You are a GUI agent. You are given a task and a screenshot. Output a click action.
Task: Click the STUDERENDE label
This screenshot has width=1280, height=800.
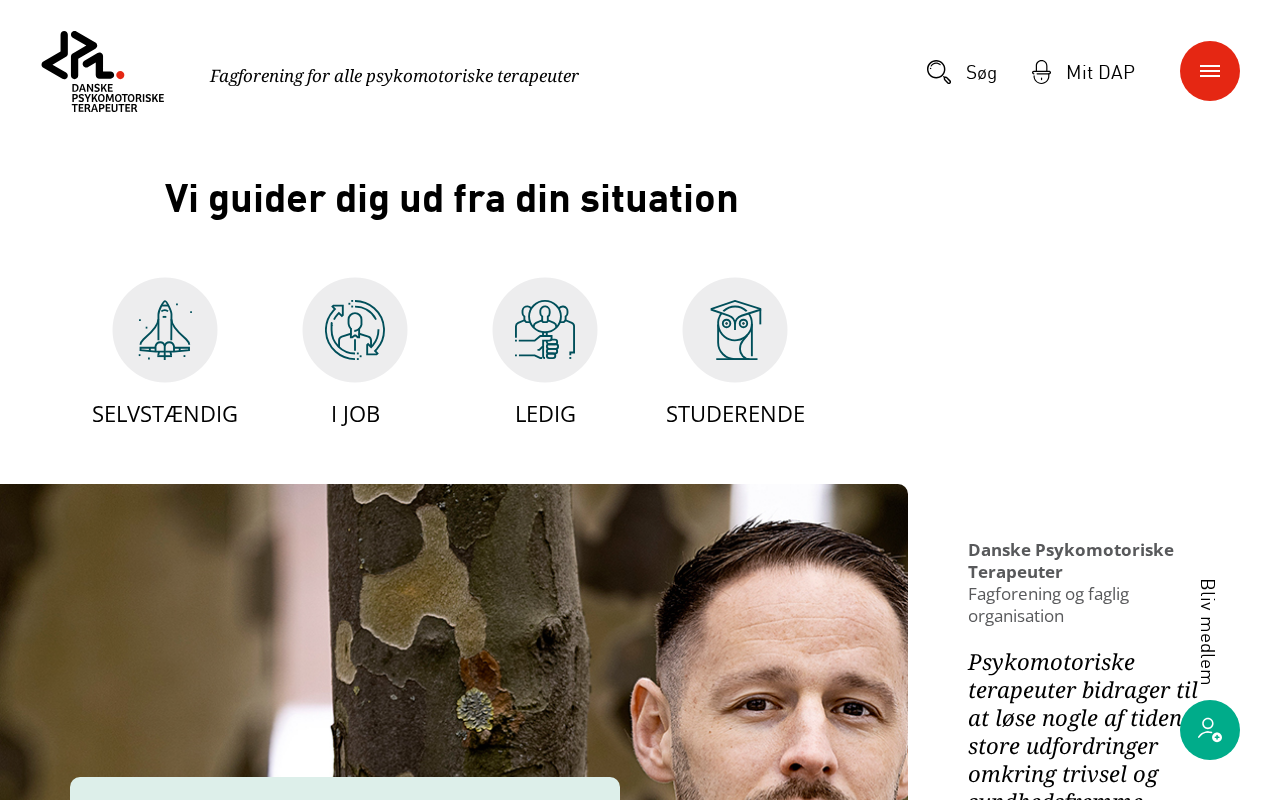(x=735, y=414)
